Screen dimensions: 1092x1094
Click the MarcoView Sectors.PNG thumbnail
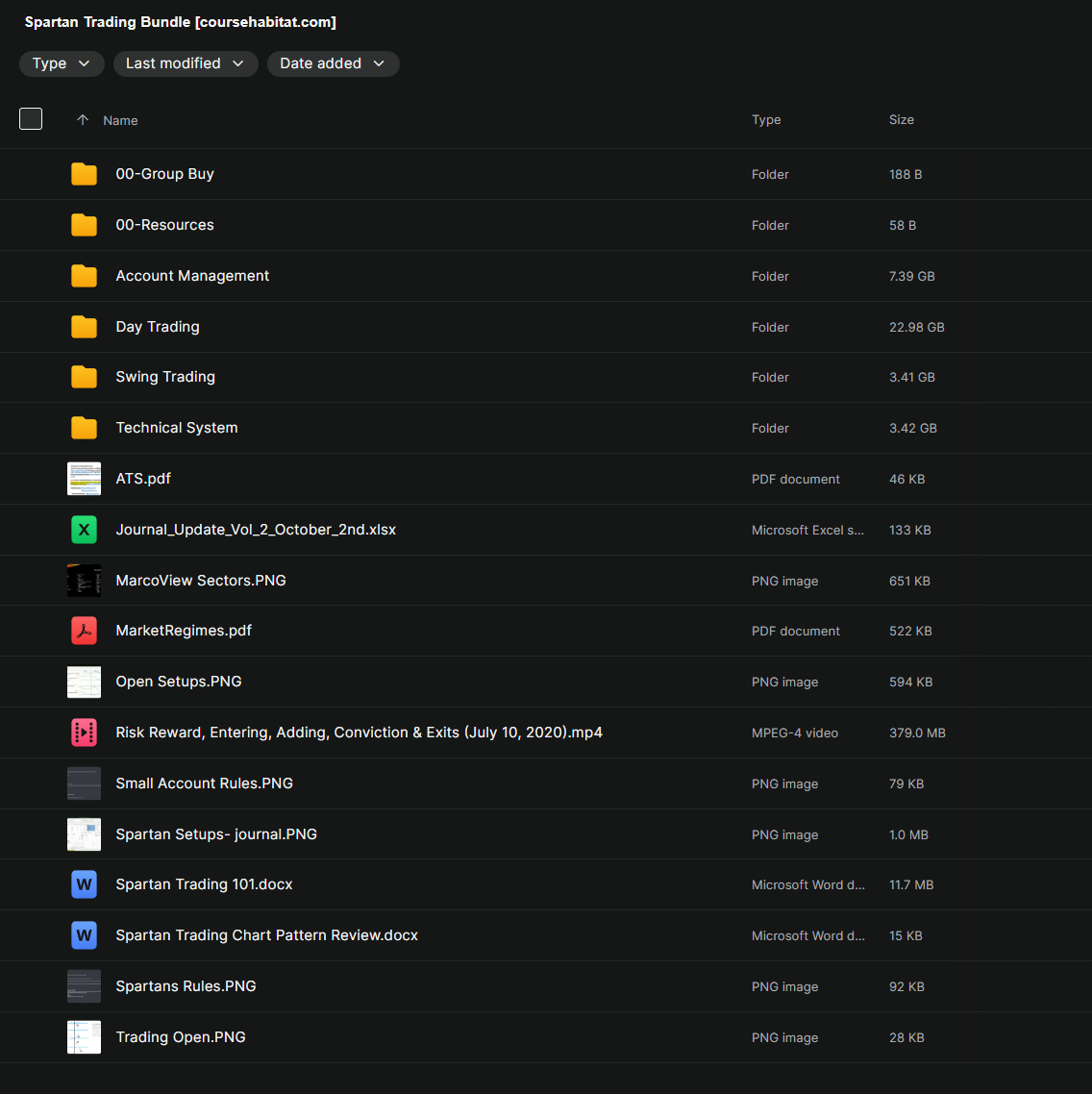(x=84, y=581)
